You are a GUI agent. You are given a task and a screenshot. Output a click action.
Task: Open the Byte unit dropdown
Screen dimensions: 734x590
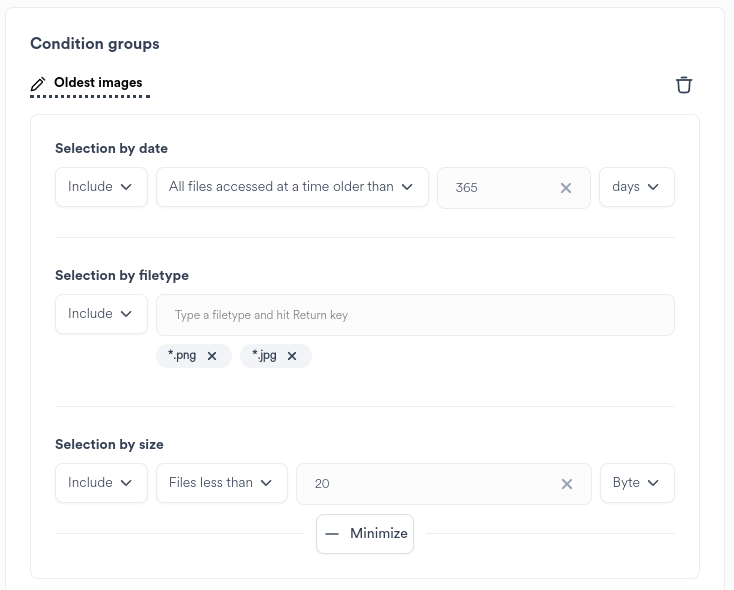click(636, 483)
